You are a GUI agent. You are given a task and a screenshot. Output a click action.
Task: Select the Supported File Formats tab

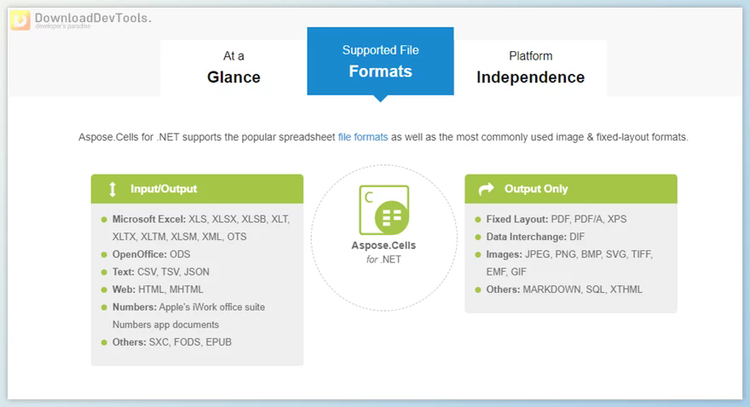[x=380, y=61]
